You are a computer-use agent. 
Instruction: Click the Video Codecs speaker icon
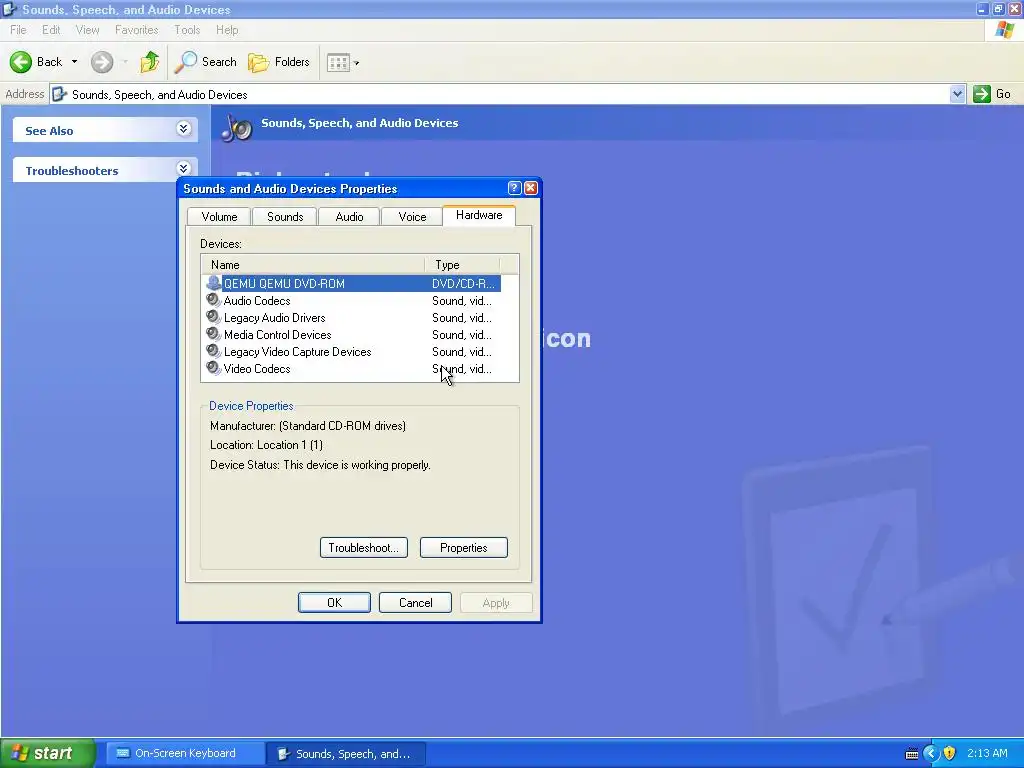pyautogui.click(x=214, y=368)
